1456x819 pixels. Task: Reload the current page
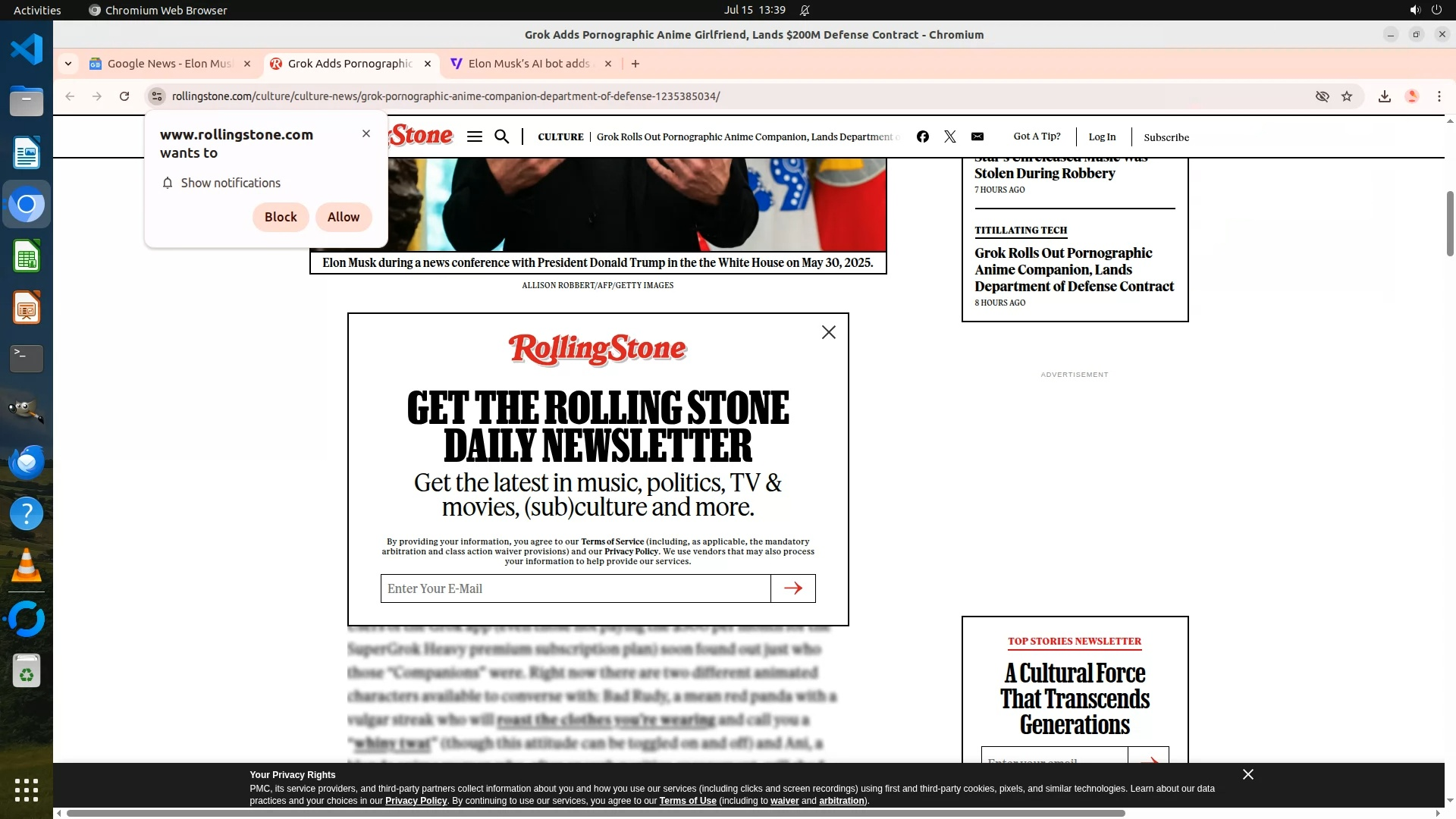tap(124, 96)
